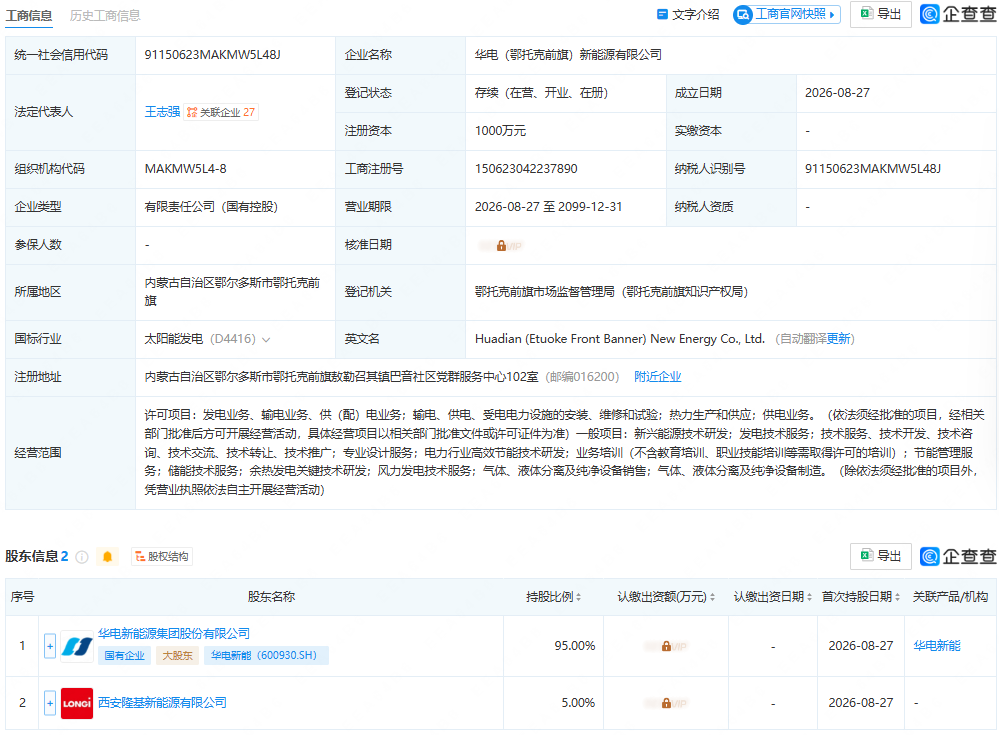The height and width of the screenshot is (735, 999).
Task: Select status 存续（在营、开业、在册）
Action: (542, 93)
